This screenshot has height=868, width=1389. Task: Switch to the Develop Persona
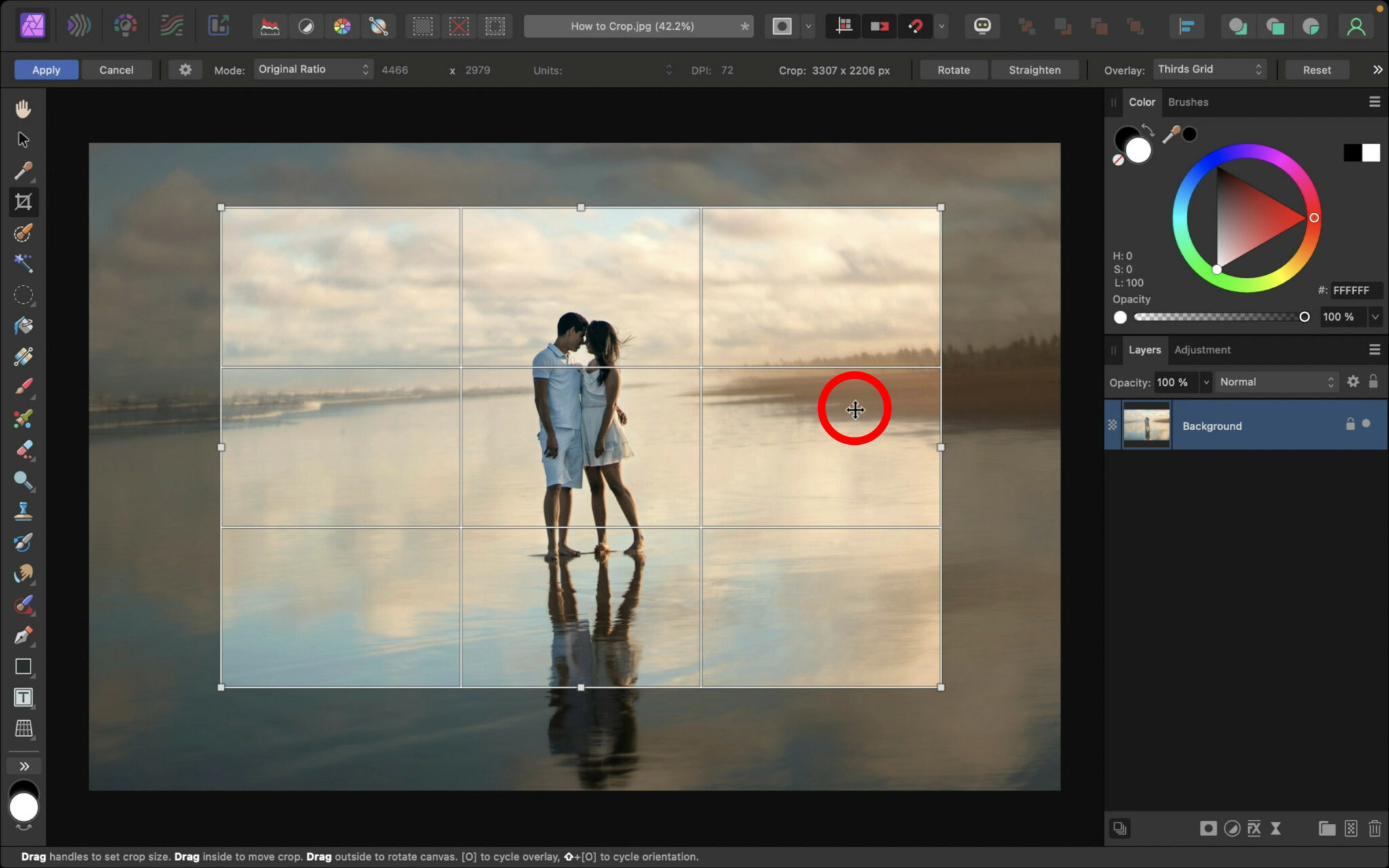(x=125, y=26)
